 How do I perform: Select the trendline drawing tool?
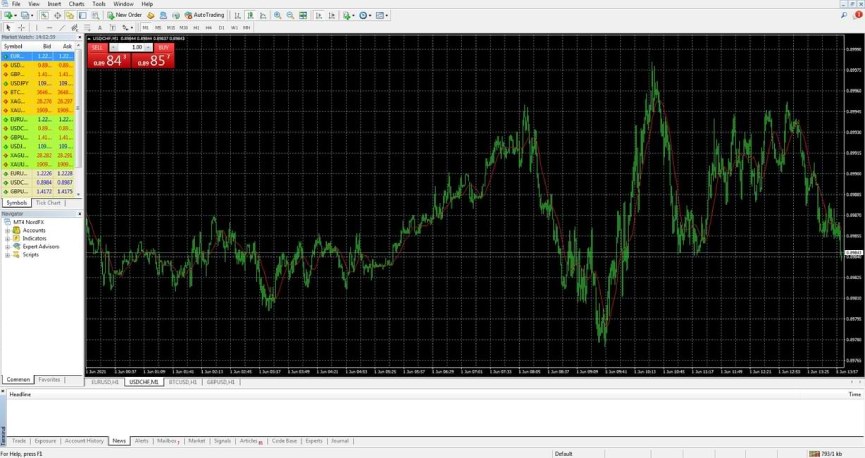62,28
